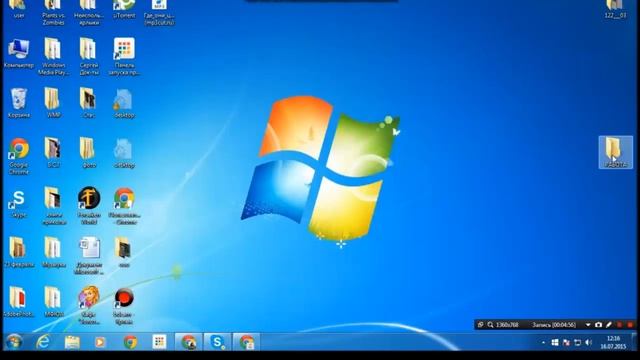This screenshot has height=360, width=640.
Task: Launch Windows Media Player from the taskbar
Action: 100,342
